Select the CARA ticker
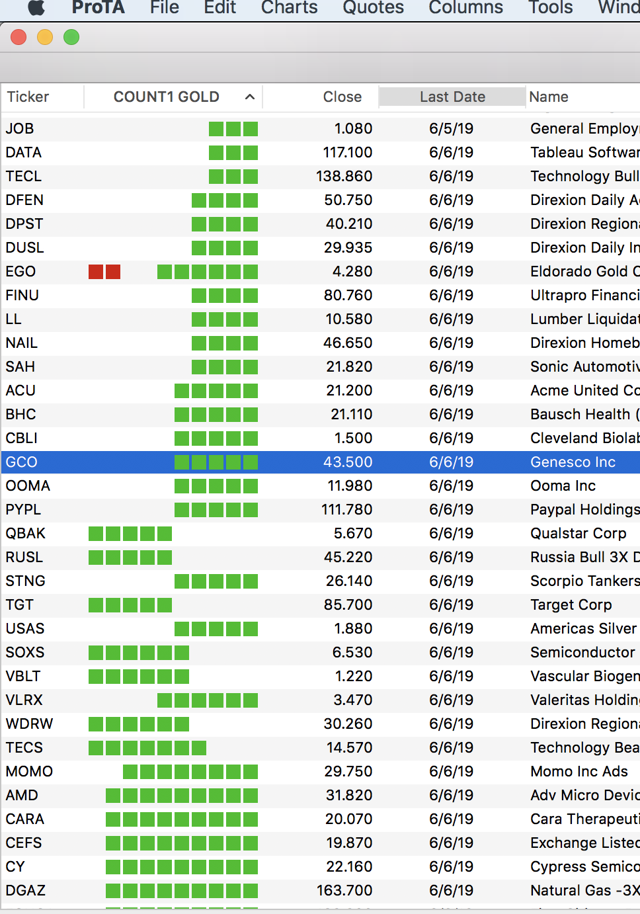The height and width of the screenshot is (914, 640). tap(24, 819)
